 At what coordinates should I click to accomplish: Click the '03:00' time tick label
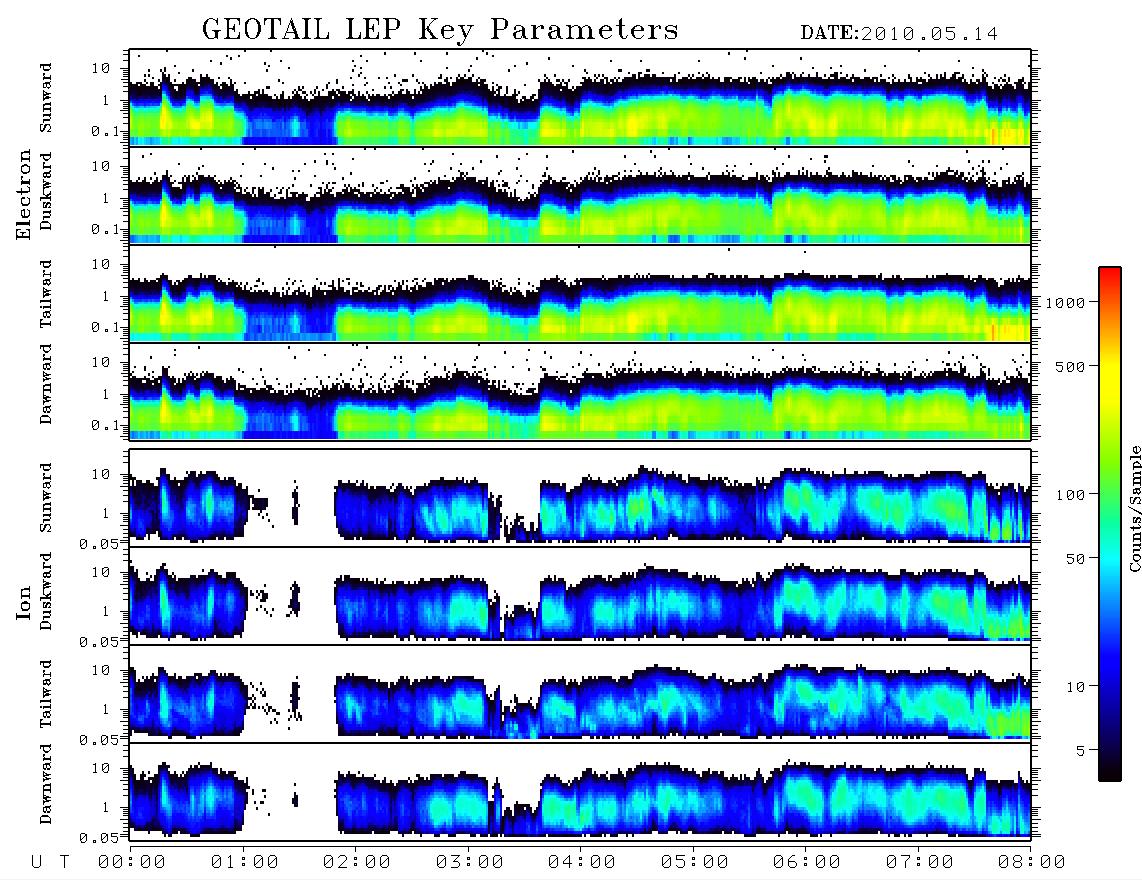click(469, 863)
